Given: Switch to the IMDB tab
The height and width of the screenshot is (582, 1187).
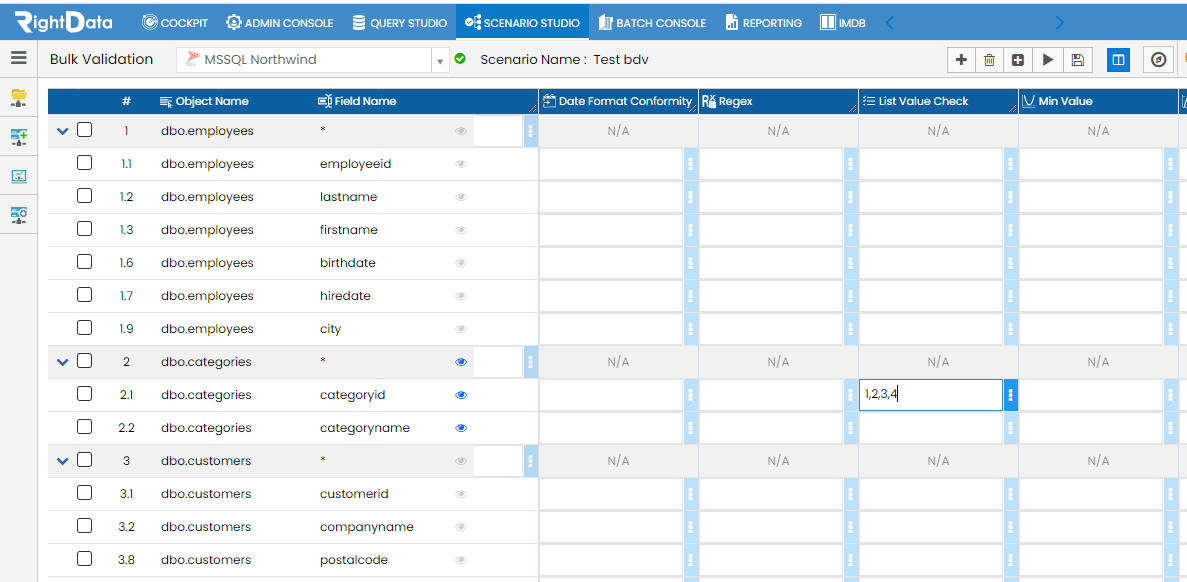Looking at the screenshot, I should (843, 23).
